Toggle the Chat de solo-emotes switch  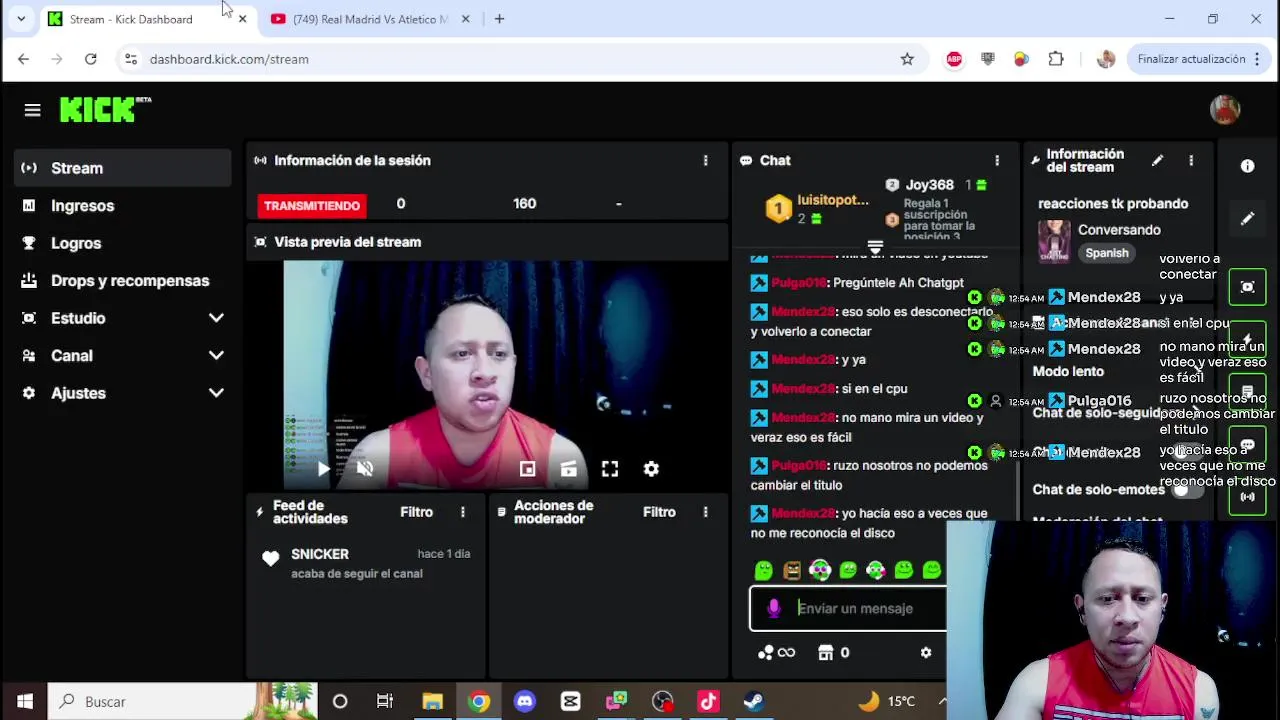coord(1187,489)
